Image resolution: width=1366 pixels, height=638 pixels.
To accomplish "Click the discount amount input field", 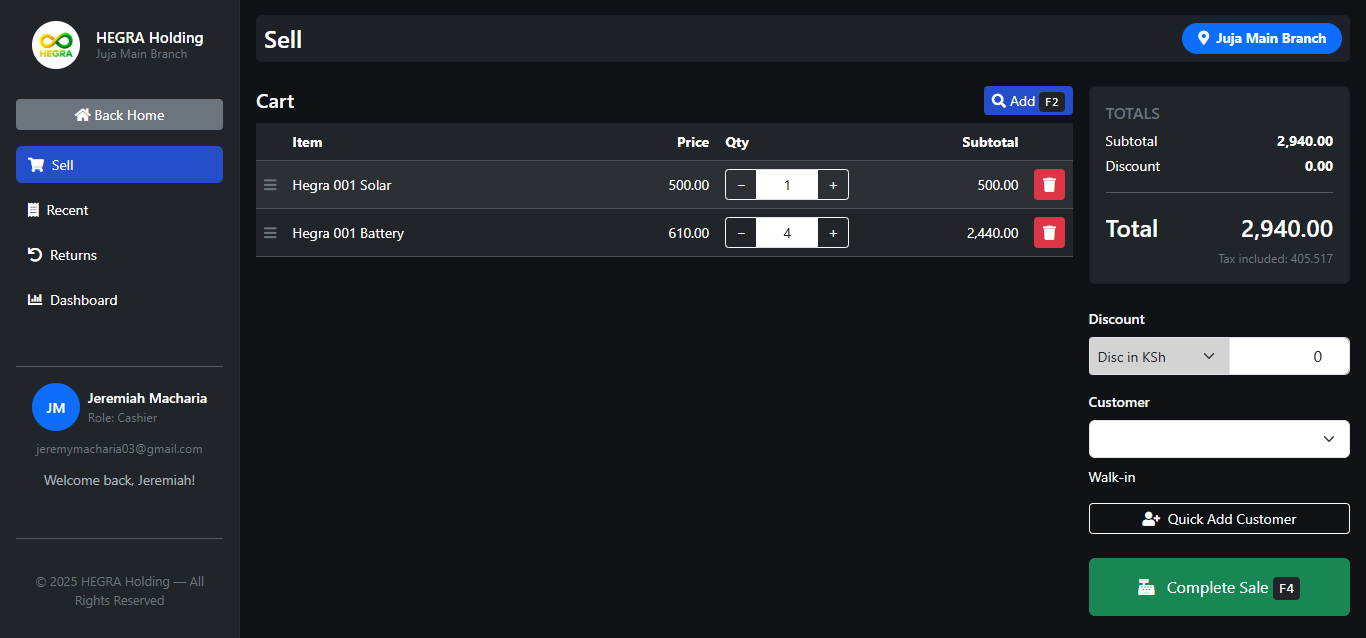I will coord(1288,357).
